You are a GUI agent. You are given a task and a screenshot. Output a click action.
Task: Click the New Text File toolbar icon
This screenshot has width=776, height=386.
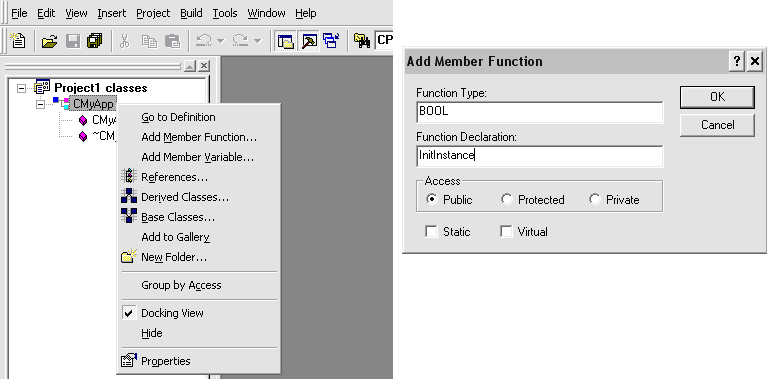click(x=18, y=41)
